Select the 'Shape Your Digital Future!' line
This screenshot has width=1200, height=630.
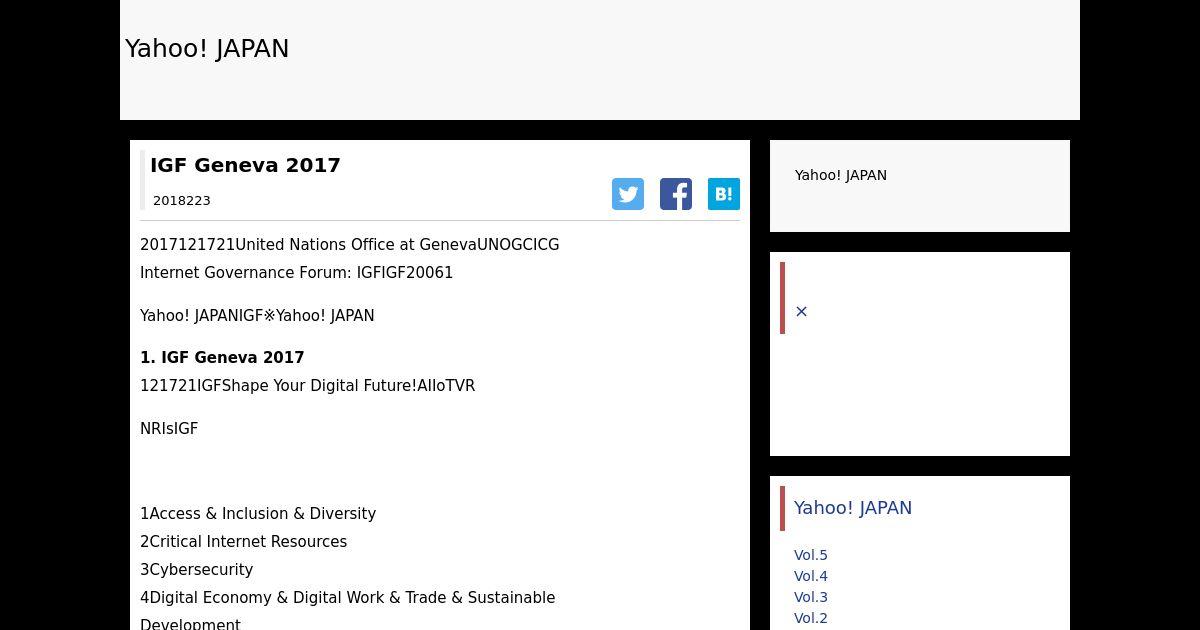point(308,386)
